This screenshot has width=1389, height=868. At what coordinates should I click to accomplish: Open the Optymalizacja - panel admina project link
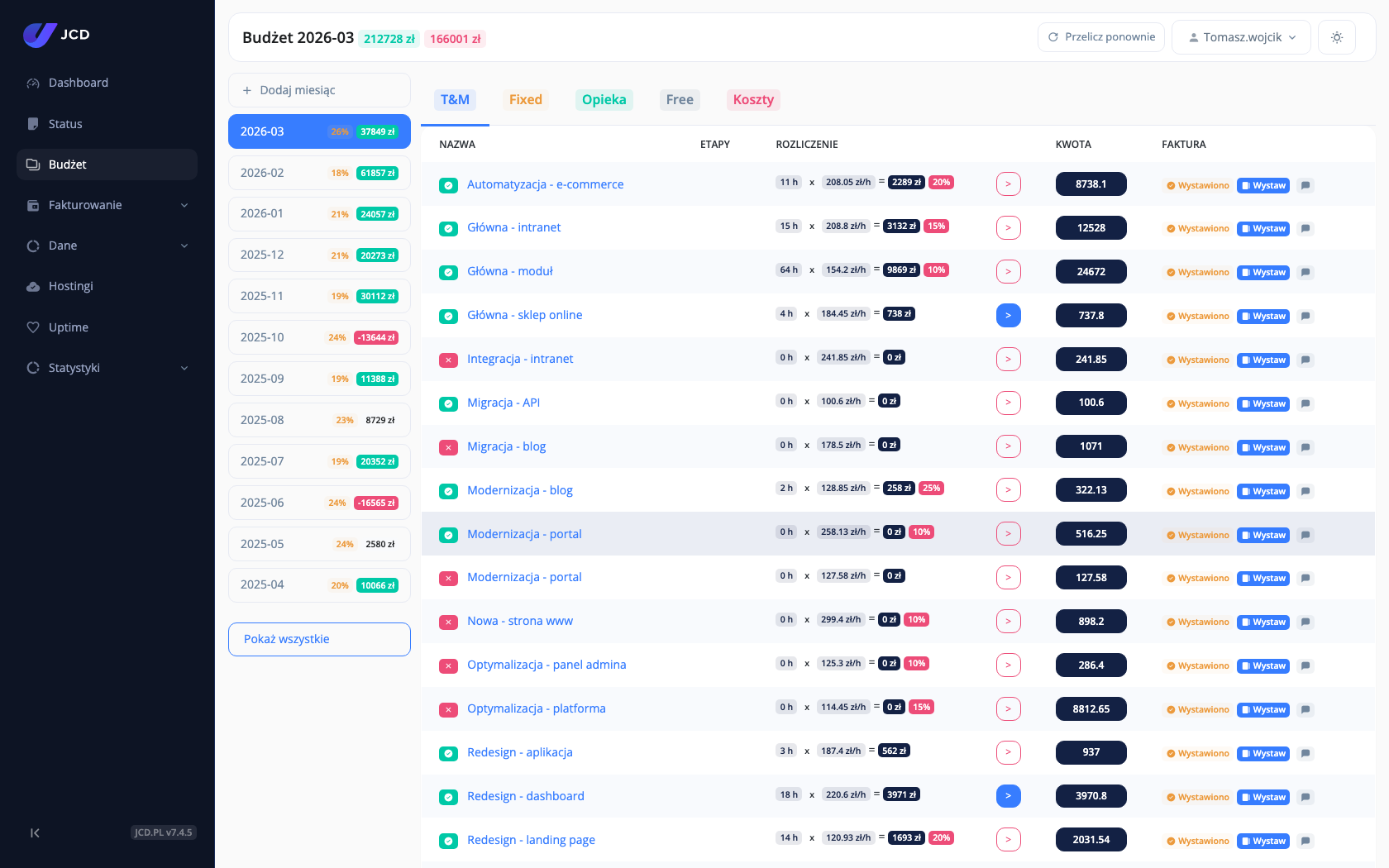(x=547, y=665)
